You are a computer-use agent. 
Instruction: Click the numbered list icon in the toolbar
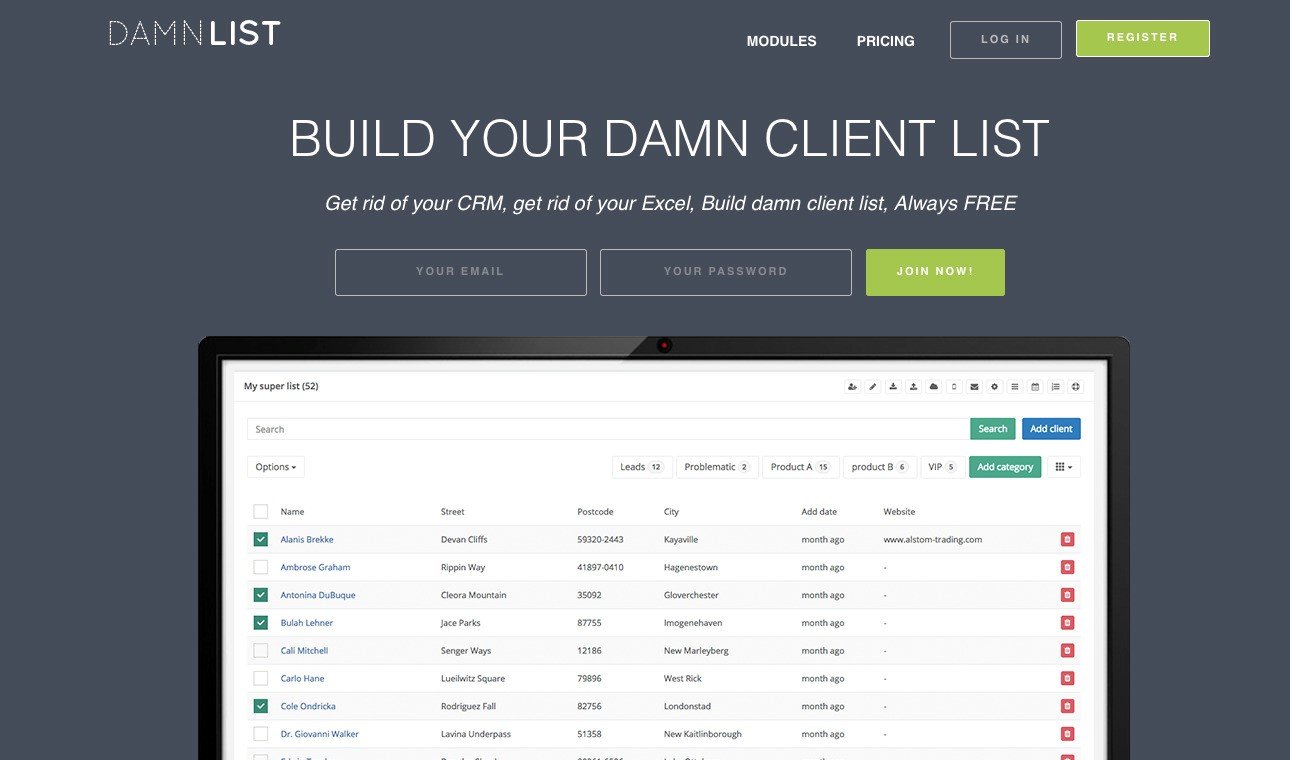click(x=1055, y=386)
